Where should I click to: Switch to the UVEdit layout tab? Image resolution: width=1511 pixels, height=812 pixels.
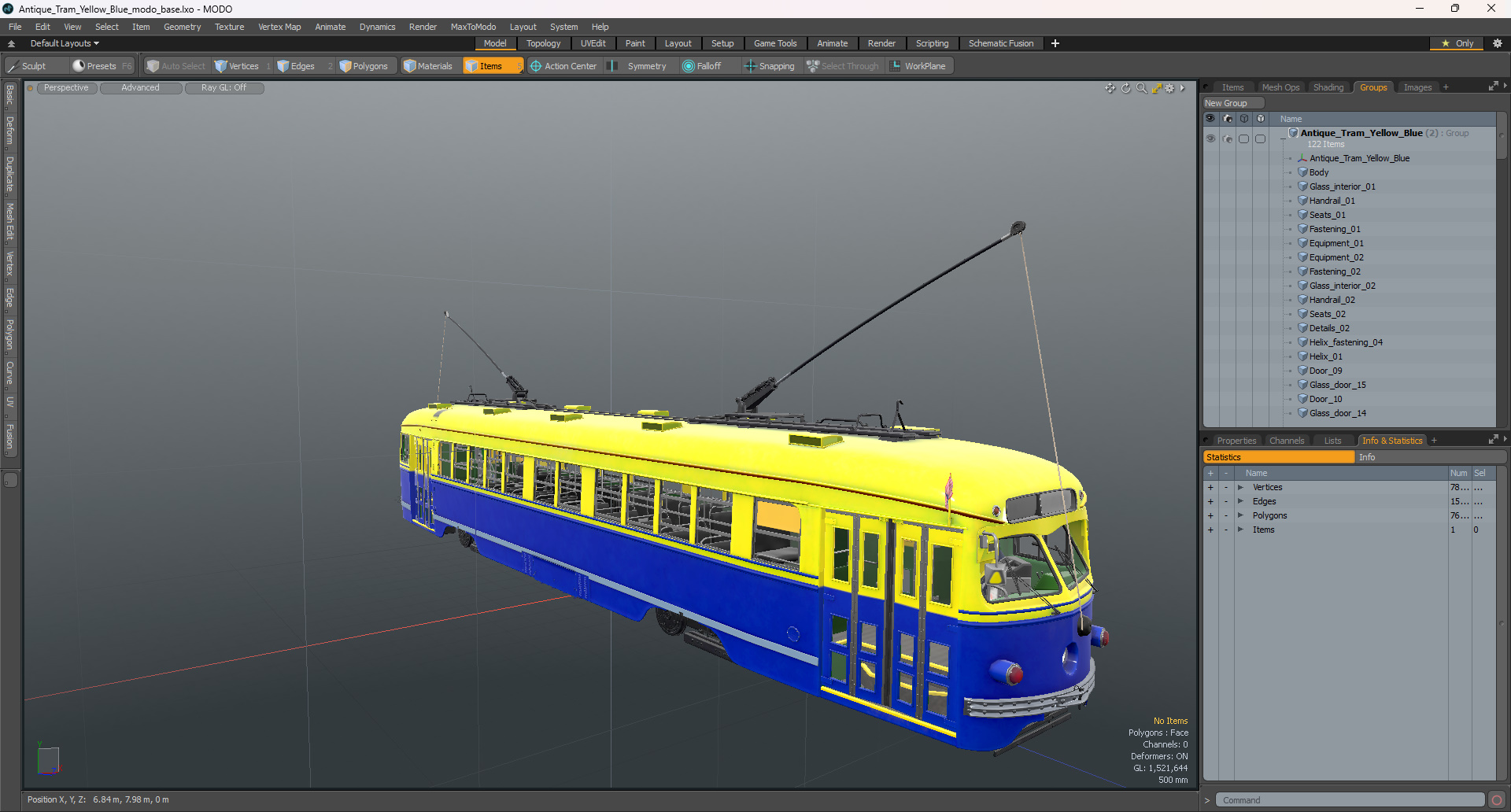593,43
